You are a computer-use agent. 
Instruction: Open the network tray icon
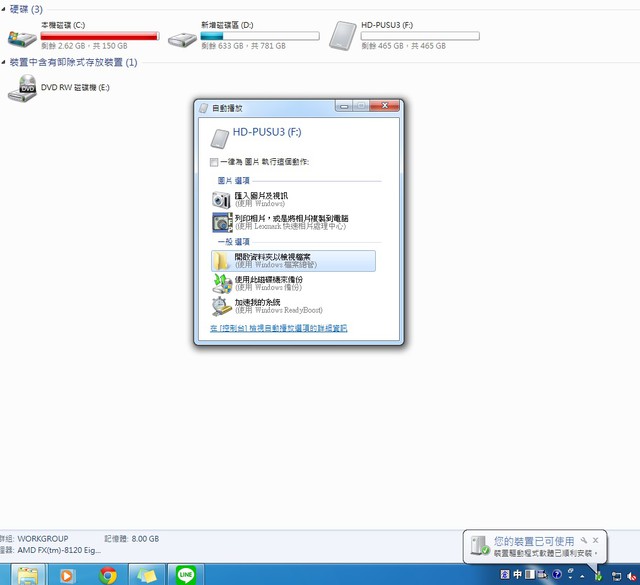(616, 576)
